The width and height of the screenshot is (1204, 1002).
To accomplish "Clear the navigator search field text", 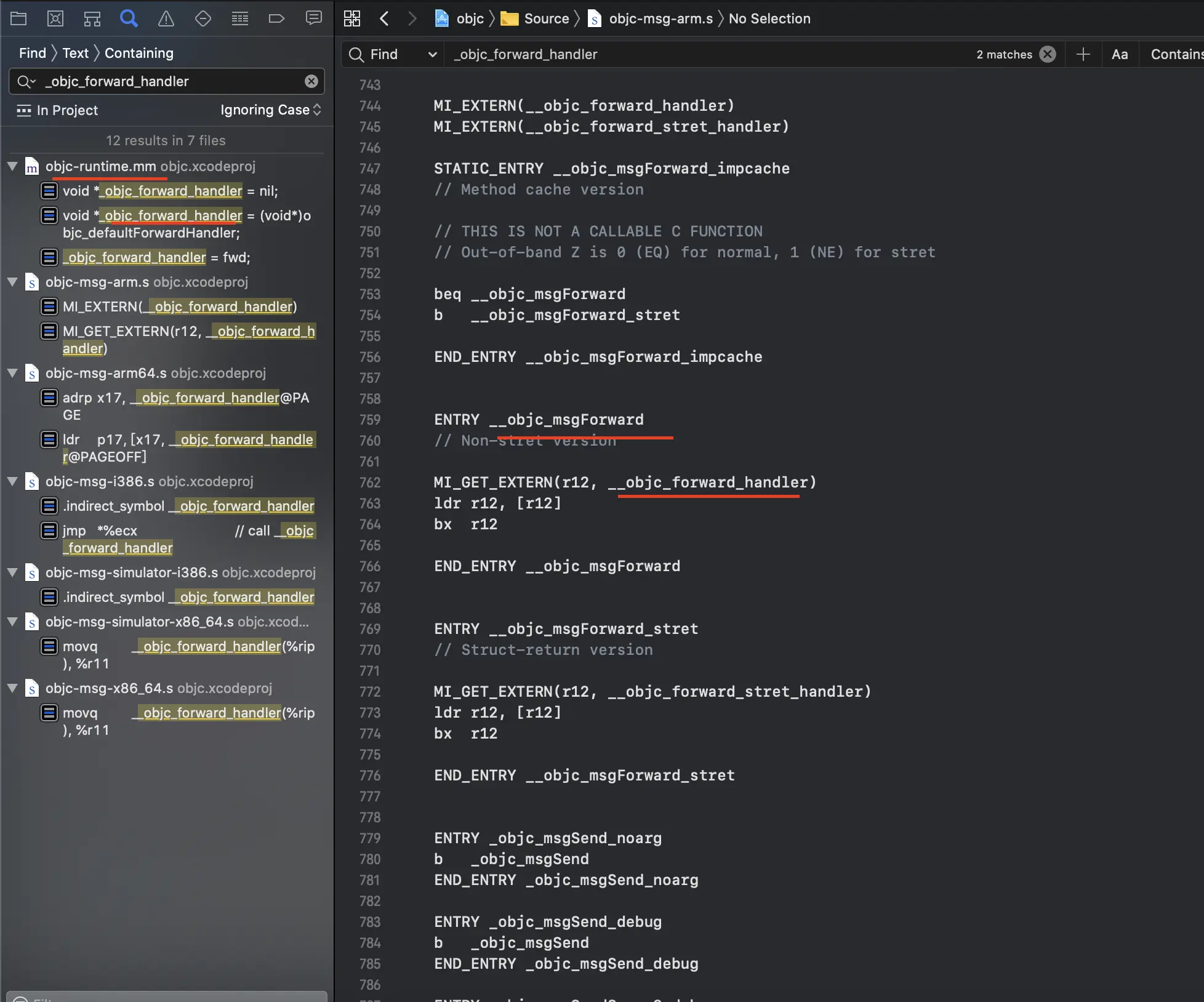I will point(311,81).
